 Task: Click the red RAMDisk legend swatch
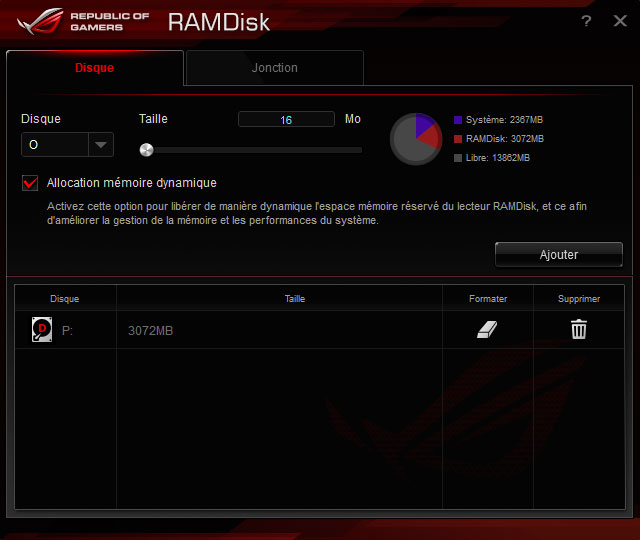458,139
